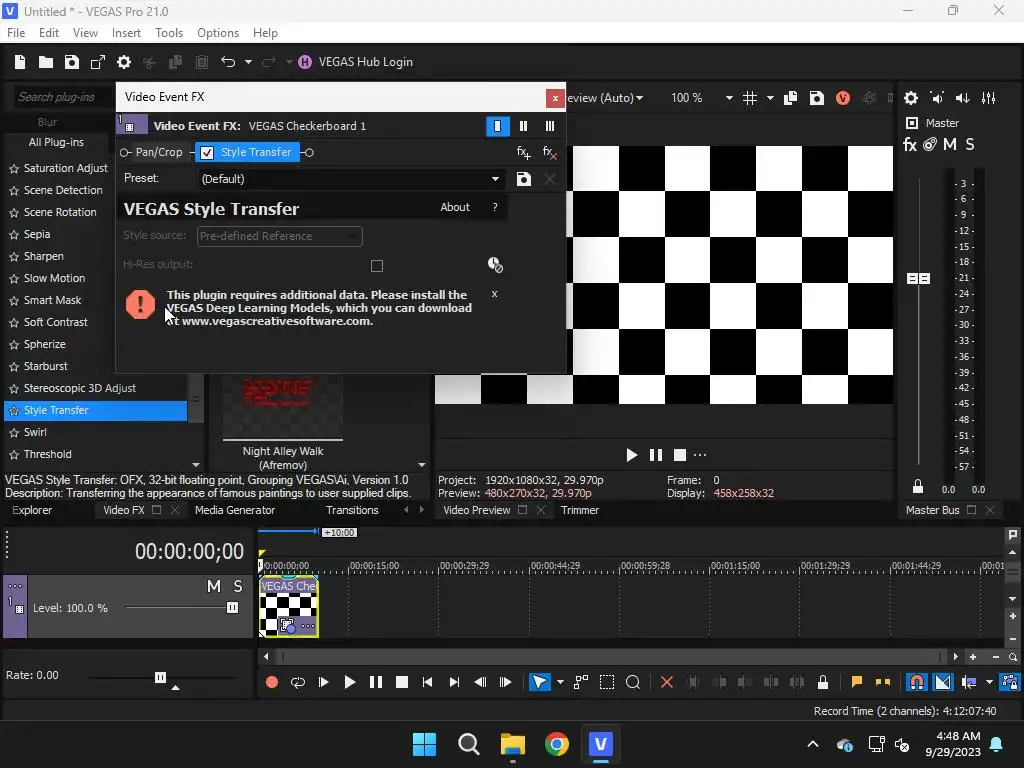
Task: Open Master FX button
Action: [x=910, y=144]
